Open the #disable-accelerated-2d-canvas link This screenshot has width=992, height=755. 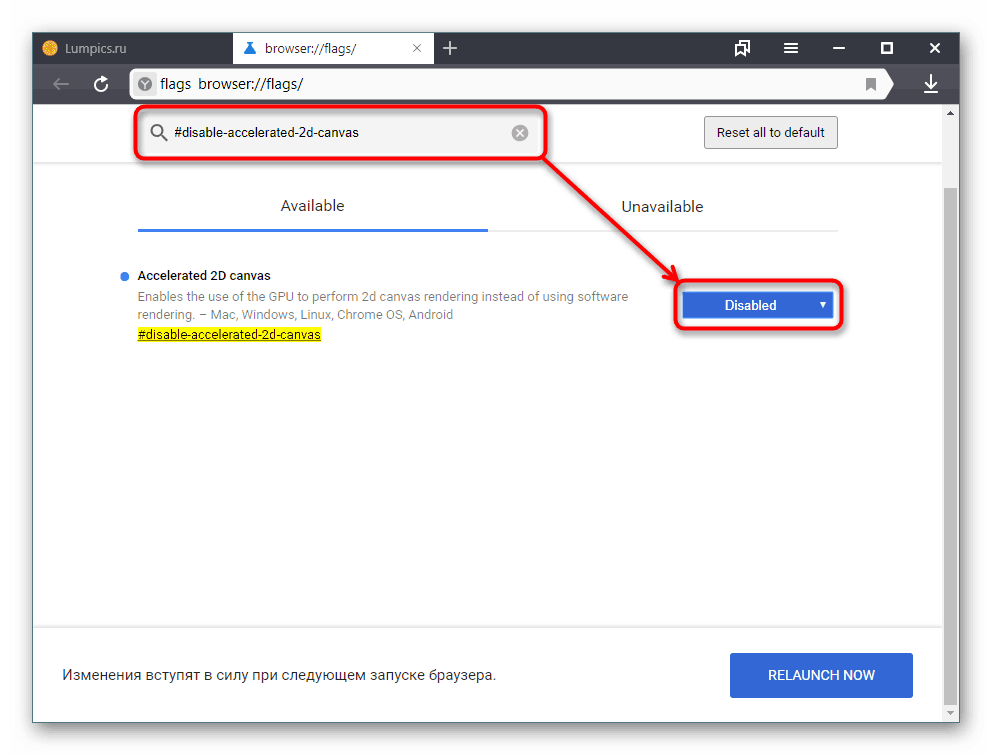[229, 334]
